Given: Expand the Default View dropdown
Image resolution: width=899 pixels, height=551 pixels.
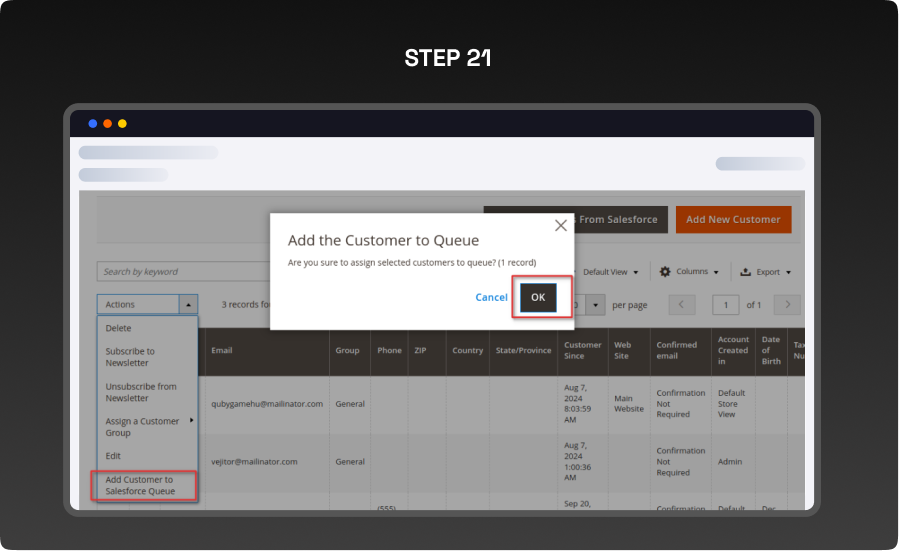Looking at the screenshot, I should pyautogui.click(x=610, y=272).
